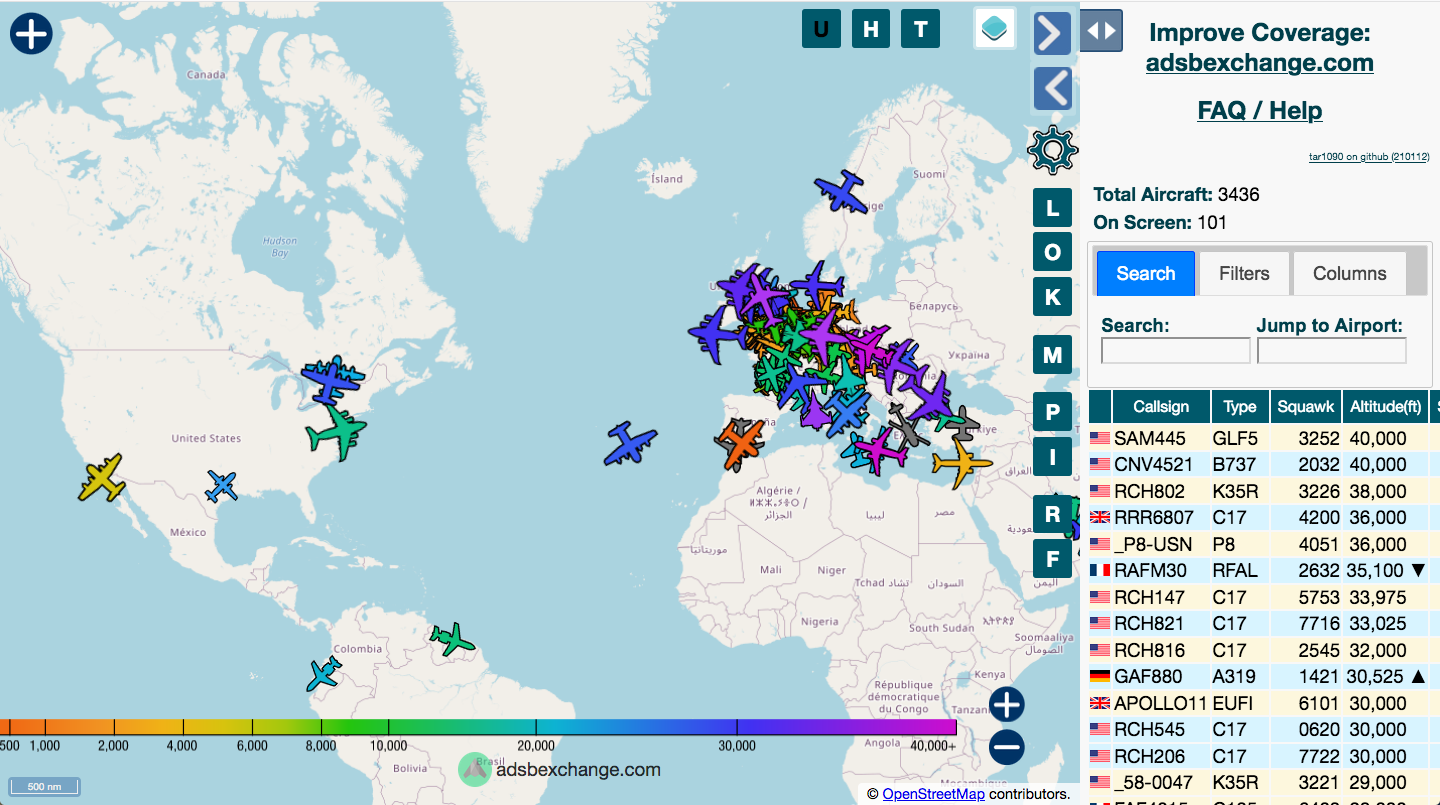Viewport: 1440px width, 805px height.
Task: Switch to the Columns tab
Action: coord(1350,273)
